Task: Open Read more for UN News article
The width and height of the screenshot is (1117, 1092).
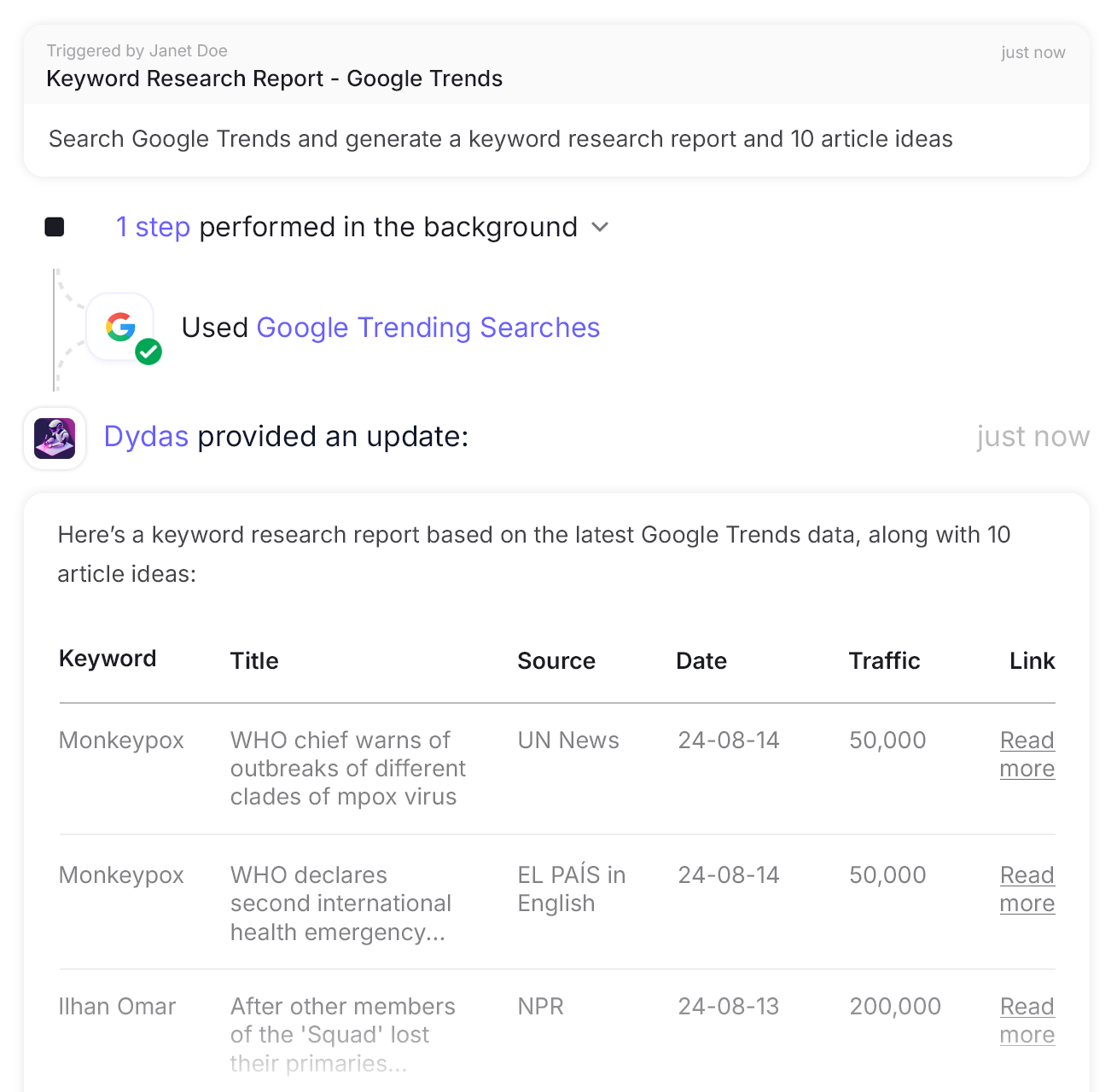Action: pos(1027,754)
